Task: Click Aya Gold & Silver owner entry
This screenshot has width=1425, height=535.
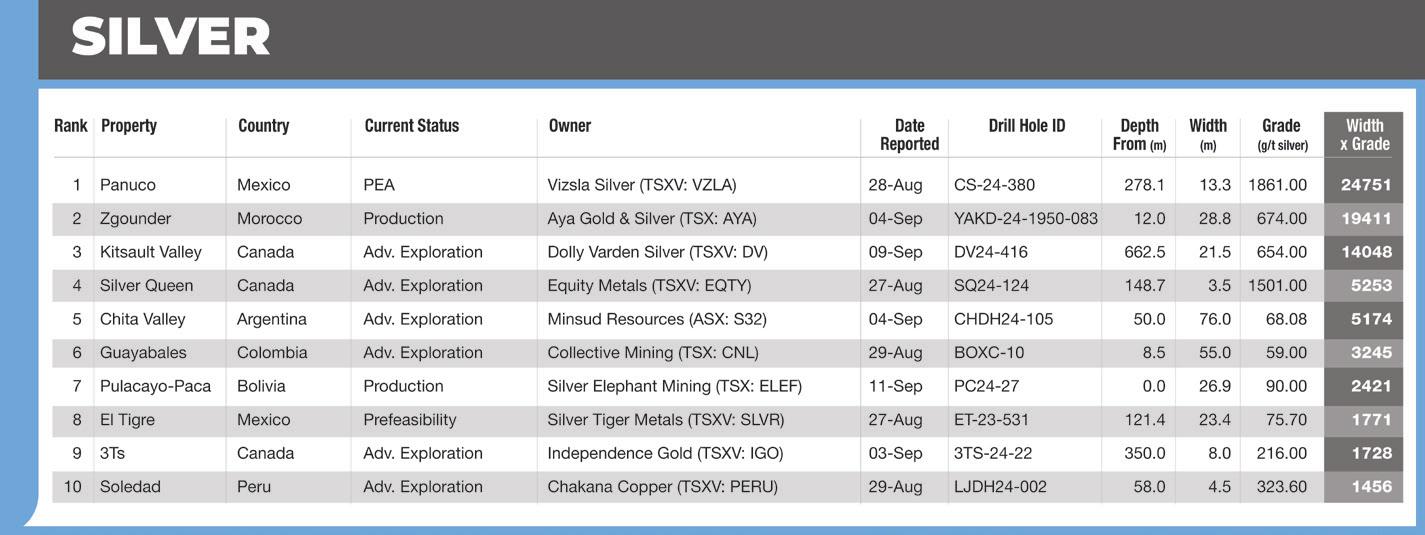Action: coord(651,219)
